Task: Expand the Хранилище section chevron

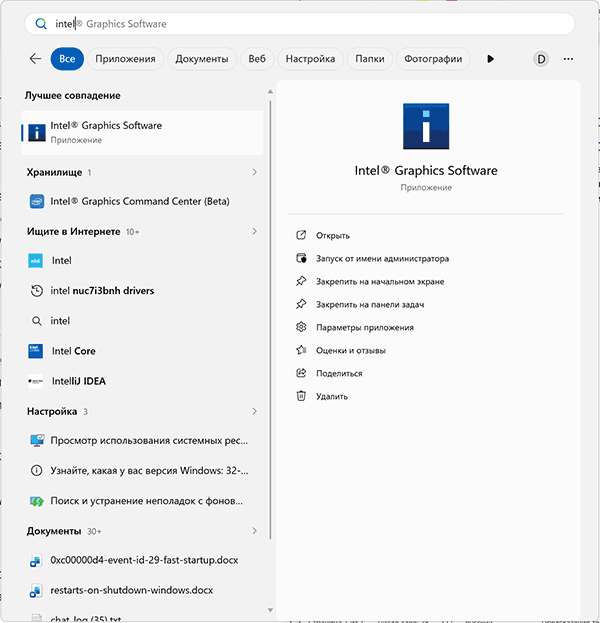Action: 255,172
